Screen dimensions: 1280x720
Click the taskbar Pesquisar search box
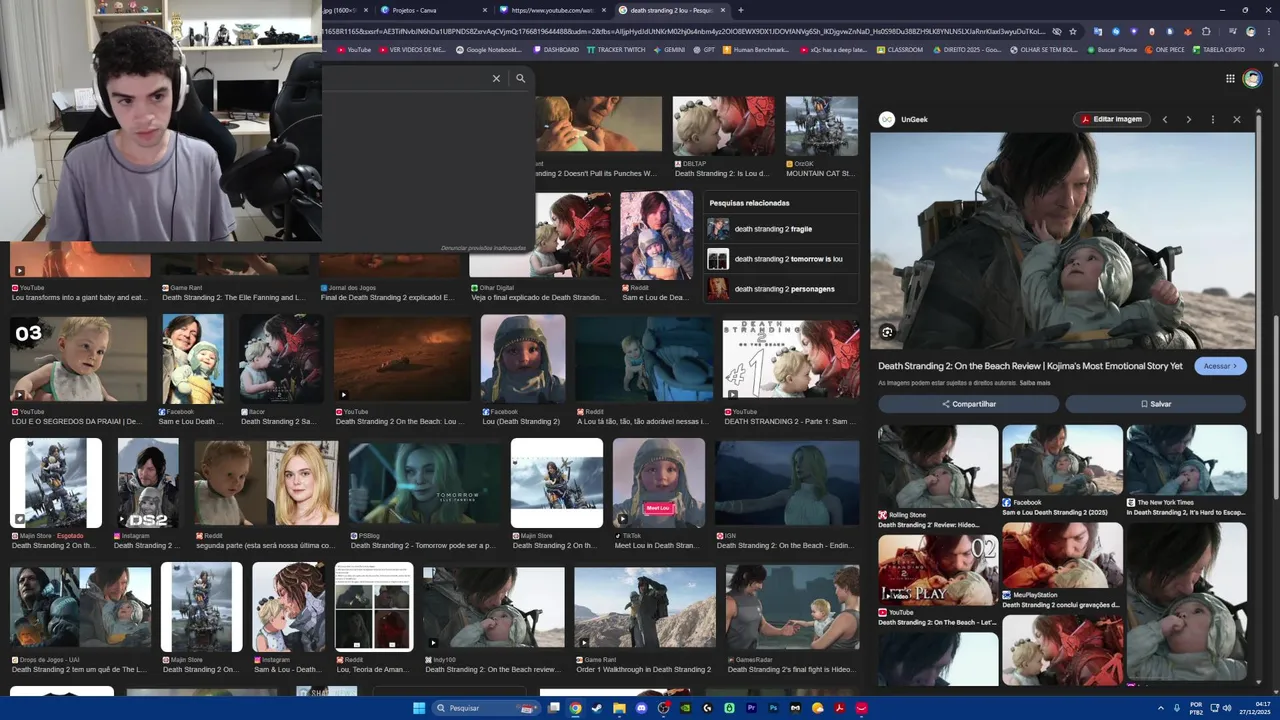[486, 708]
